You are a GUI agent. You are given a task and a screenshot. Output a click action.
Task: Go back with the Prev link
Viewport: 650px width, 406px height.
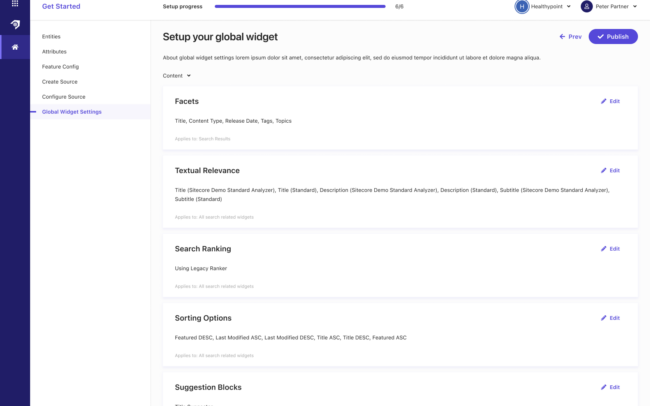click(x=570, y=37)
